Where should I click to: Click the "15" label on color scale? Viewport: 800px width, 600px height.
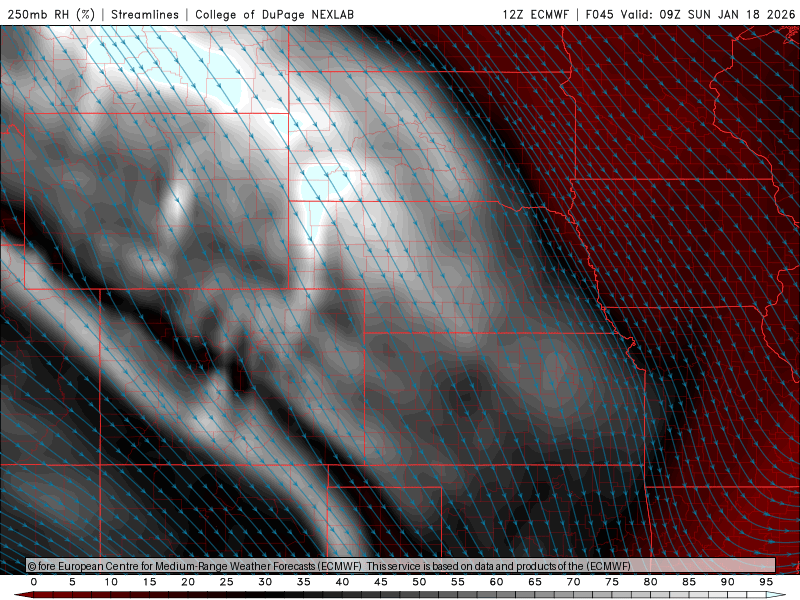pyautogui.click(x=149, y=582)
